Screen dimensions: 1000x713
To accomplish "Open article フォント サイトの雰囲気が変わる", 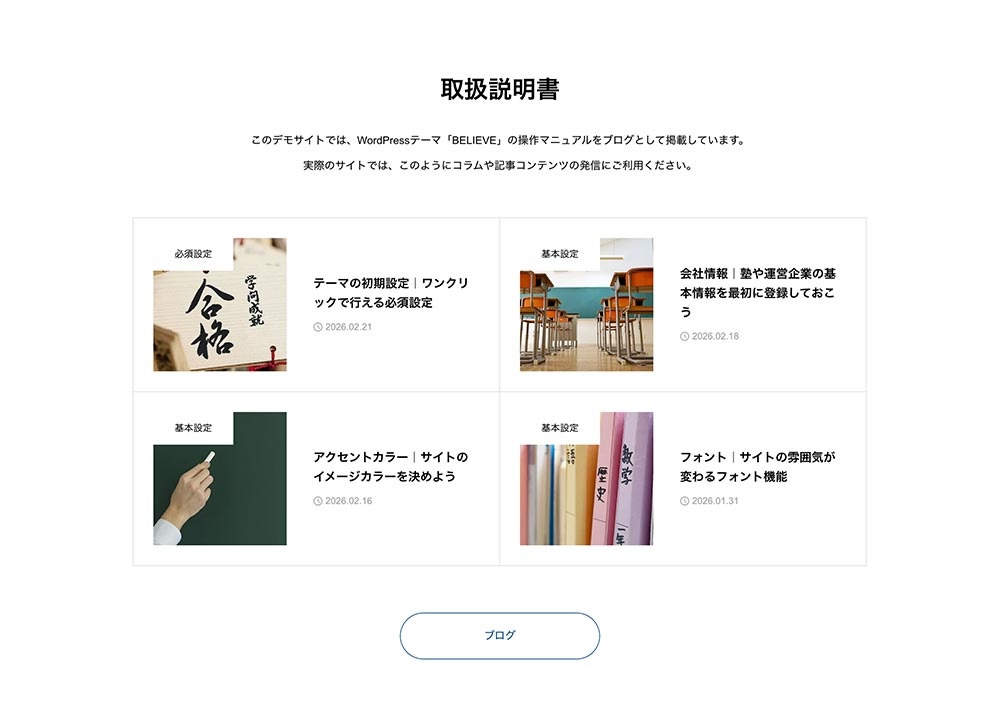I will pos(758,467).
